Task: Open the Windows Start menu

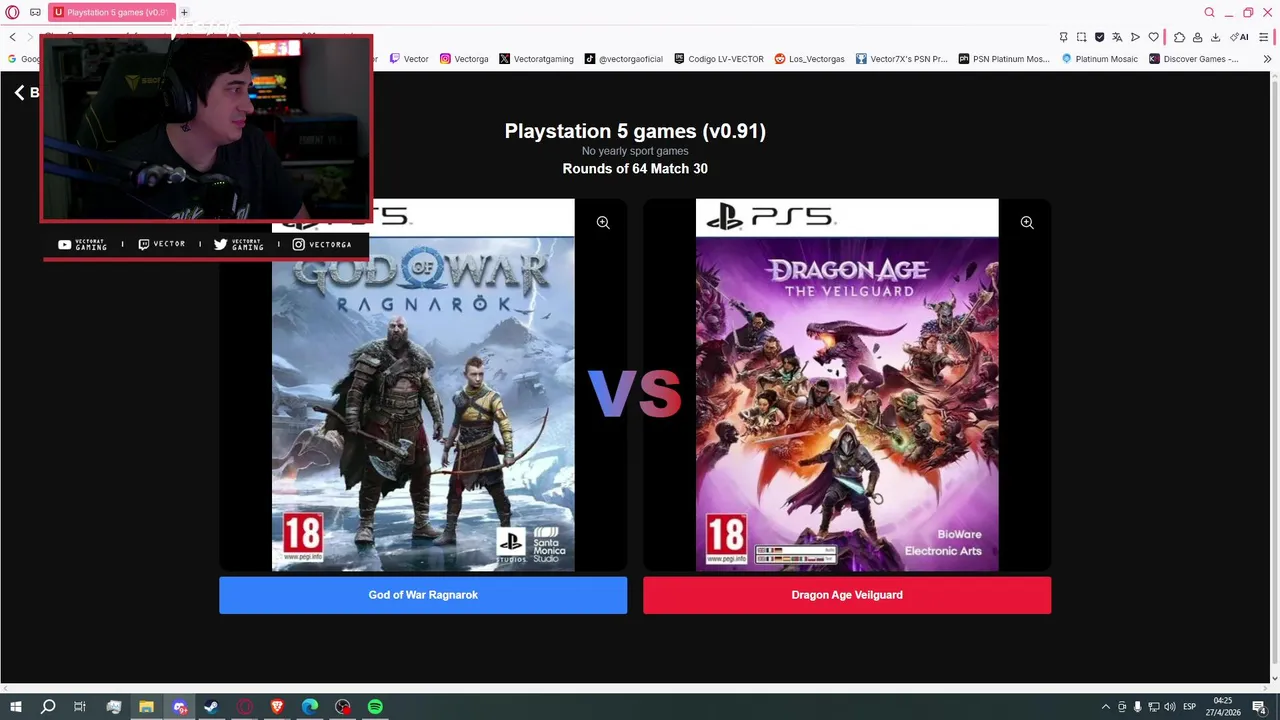Action: pos(15,707)
